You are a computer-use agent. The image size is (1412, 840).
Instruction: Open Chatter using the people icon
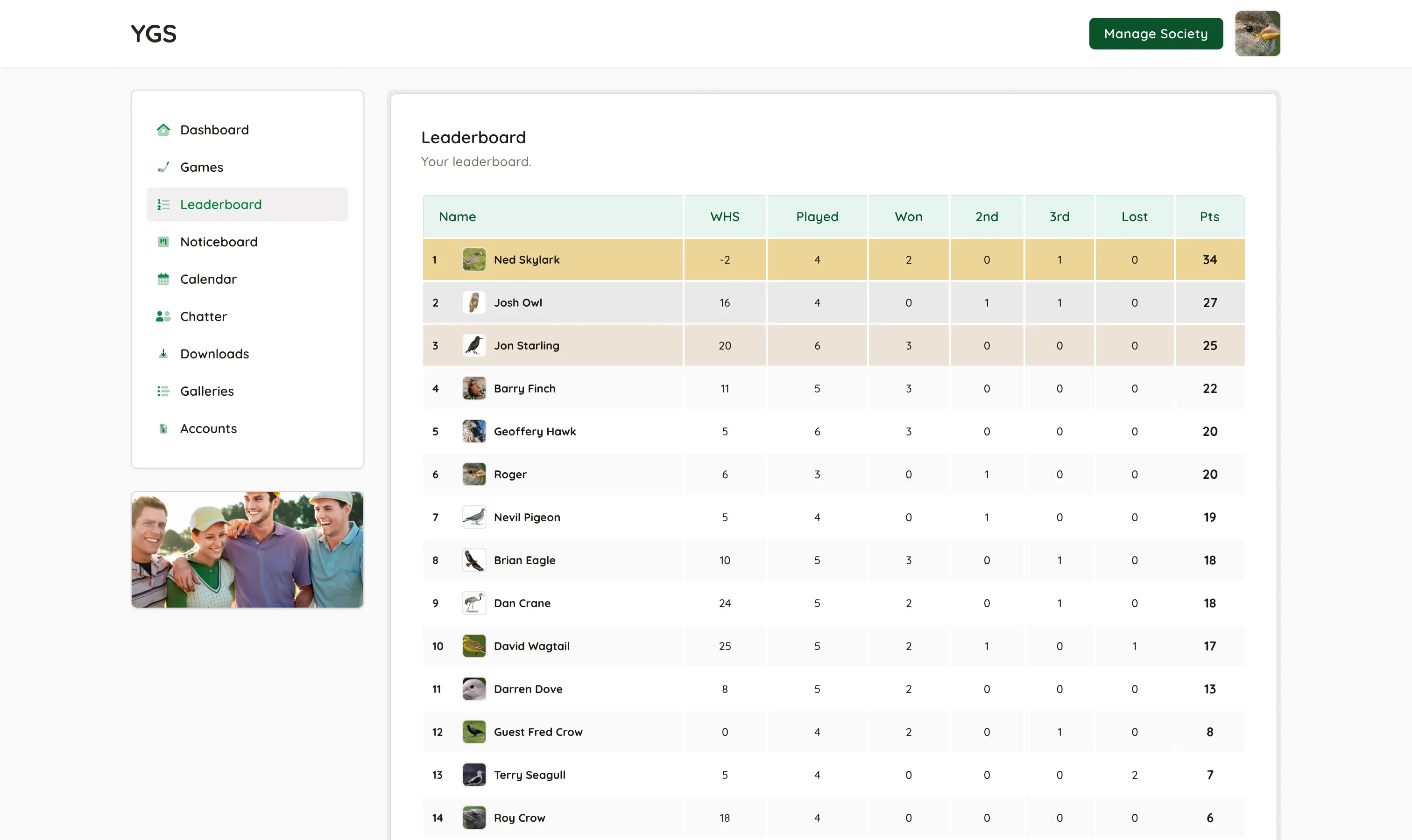point(164,316)
